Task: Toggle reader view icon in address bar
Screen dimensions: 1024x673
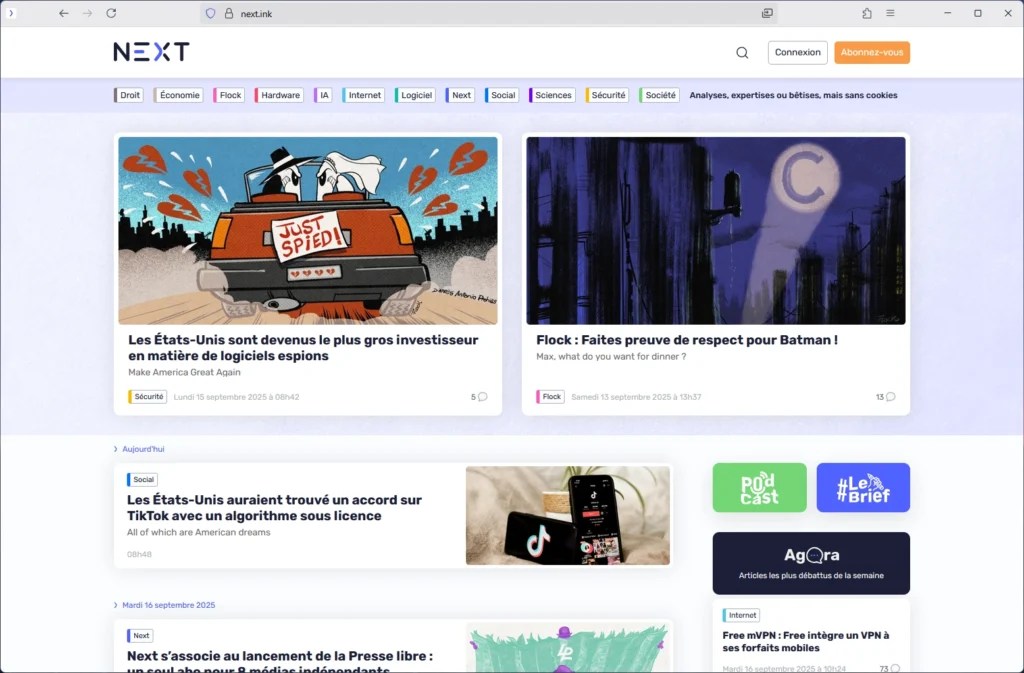Action: 767,13
